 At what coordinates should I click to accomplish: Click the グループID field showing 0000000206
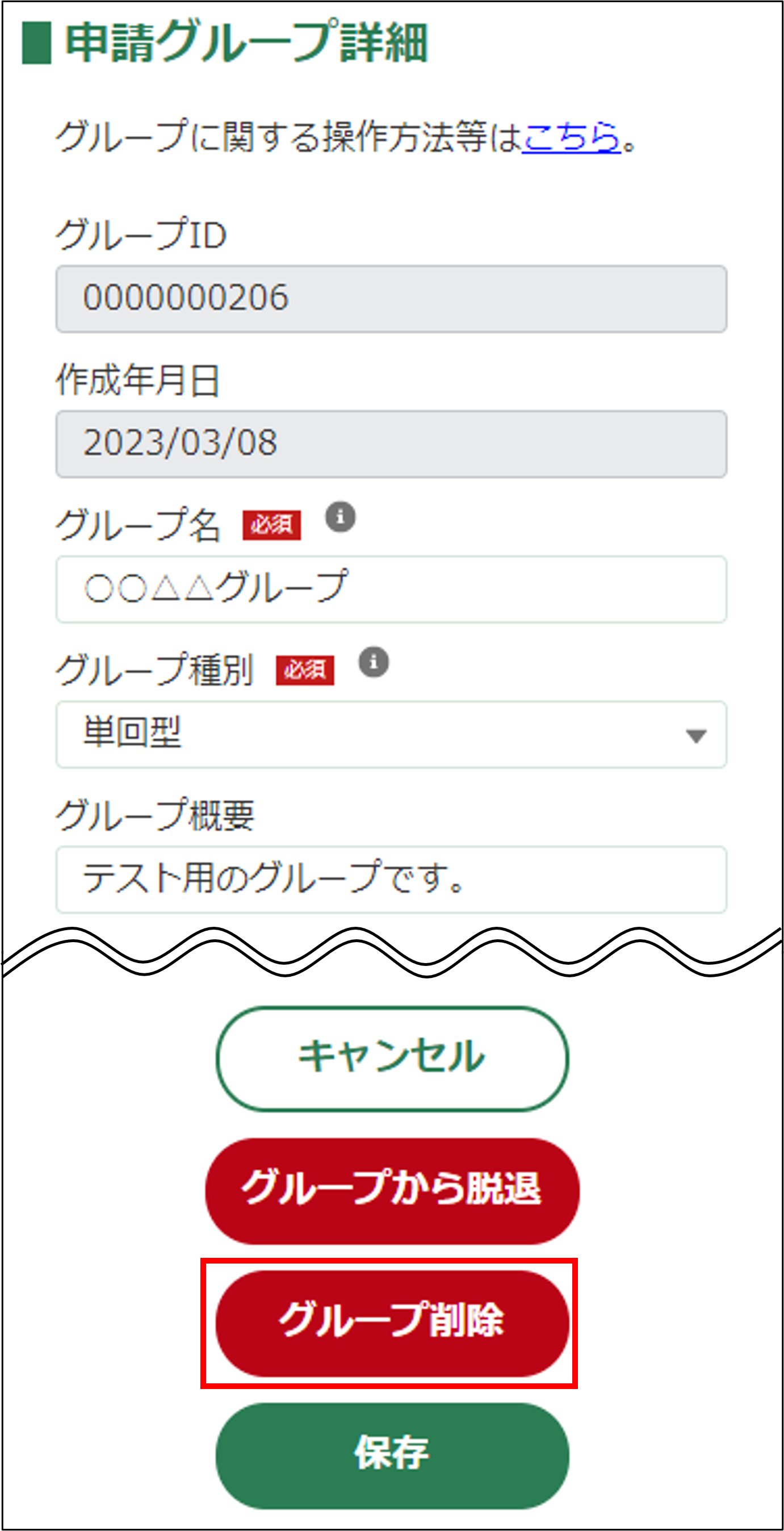click(391, 298)
